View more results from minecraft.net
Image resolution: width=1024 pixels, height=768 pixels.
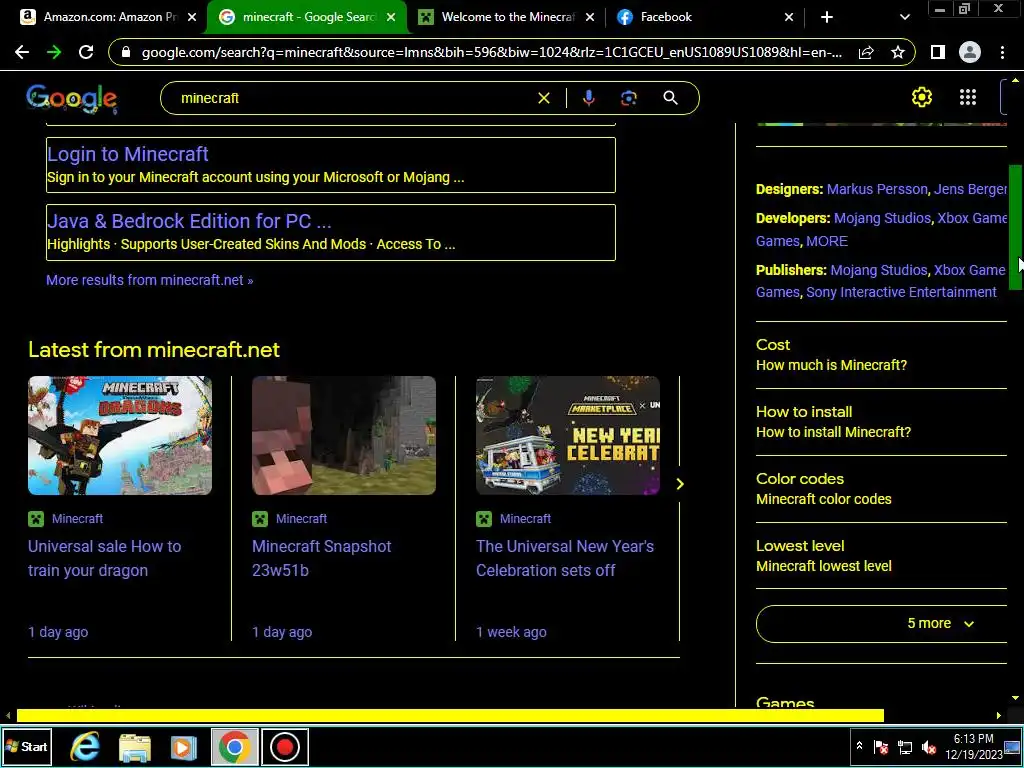click(150, 280)
